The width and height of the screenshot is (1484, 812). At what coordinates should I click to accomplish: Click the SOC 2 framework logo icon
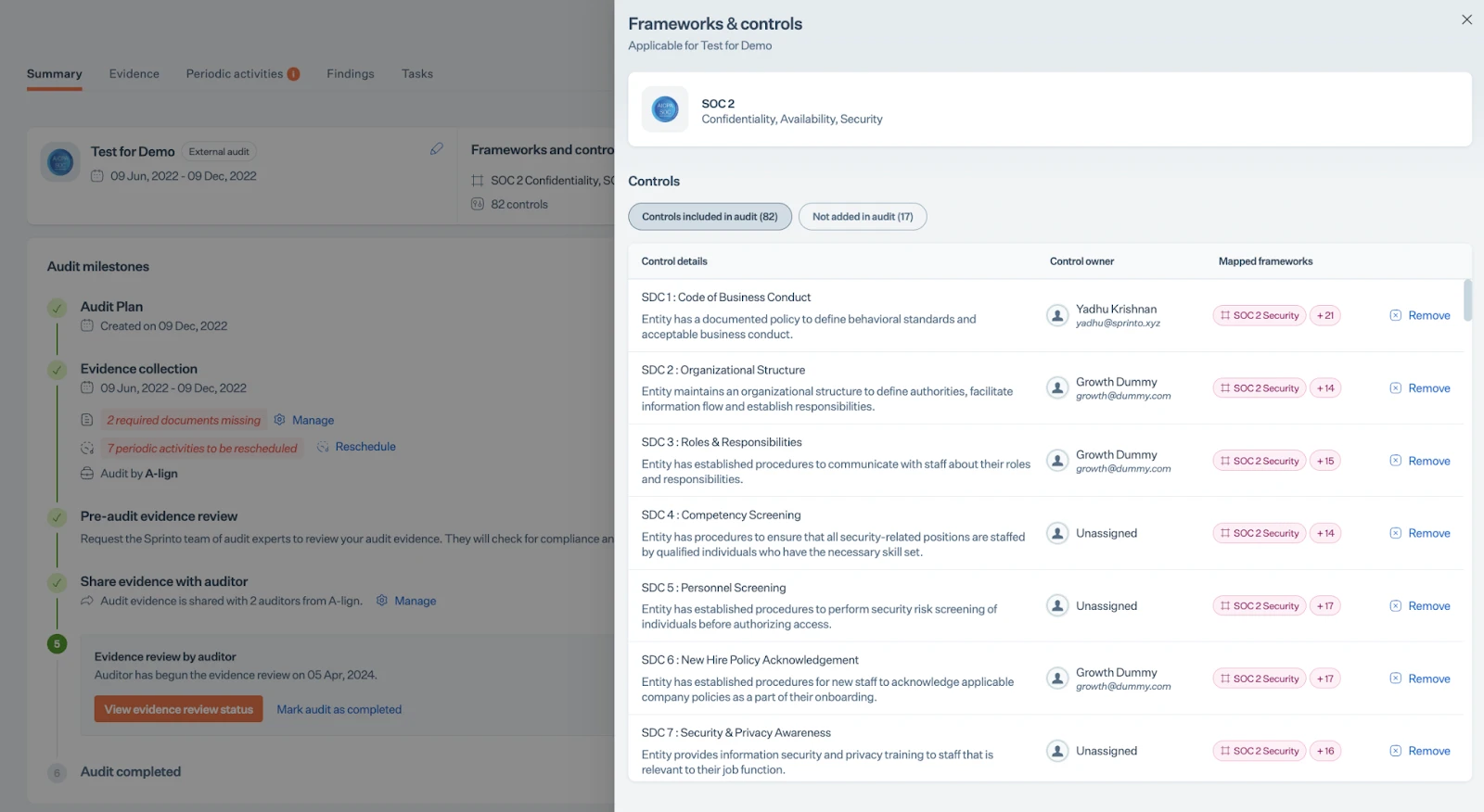(665, 110)
